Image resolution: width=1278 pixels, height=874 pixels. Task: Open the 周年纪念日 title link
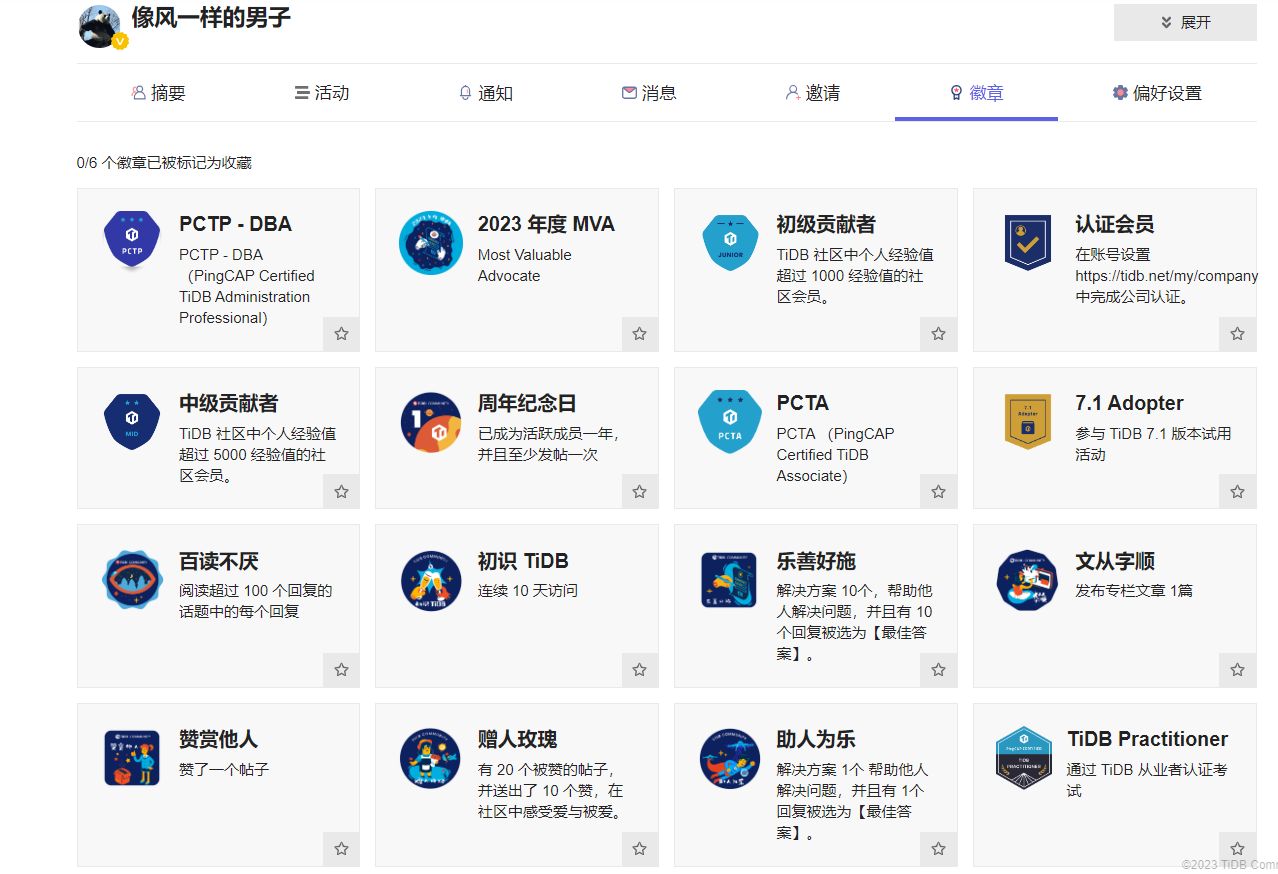(527, 403)
